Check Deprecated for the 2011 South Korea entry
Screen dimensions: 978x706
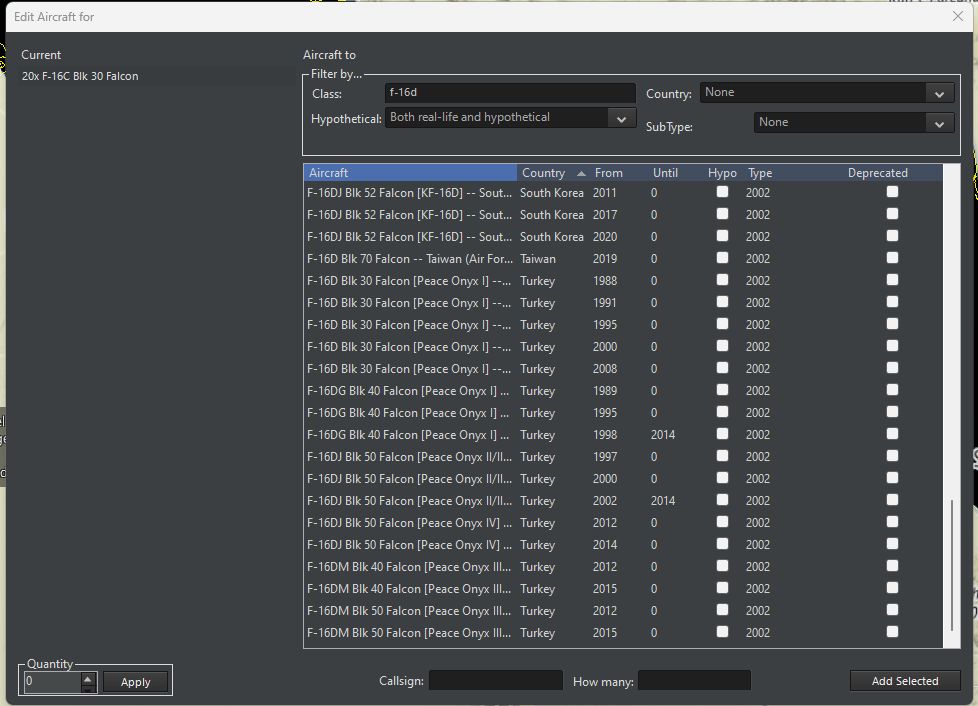pos(892,192)
